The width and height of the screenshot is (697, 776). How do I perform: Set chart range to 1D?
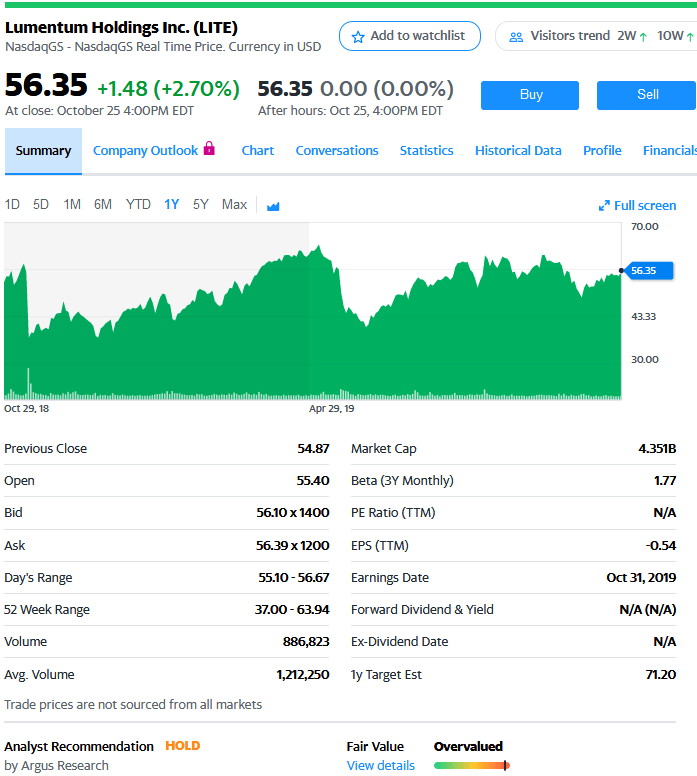pyautogui.click(x=12, y=204)
